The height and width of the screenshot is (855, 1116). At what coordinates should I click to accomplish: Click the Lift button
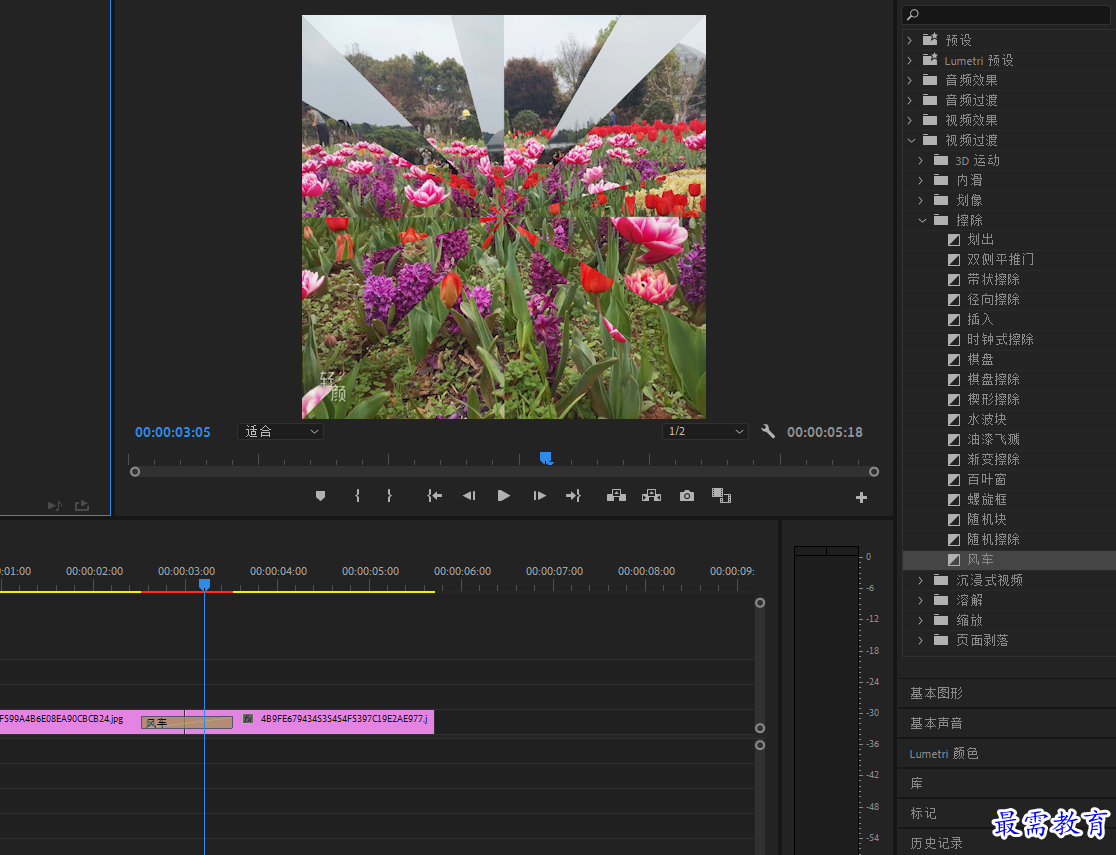(x=616, y=495)
